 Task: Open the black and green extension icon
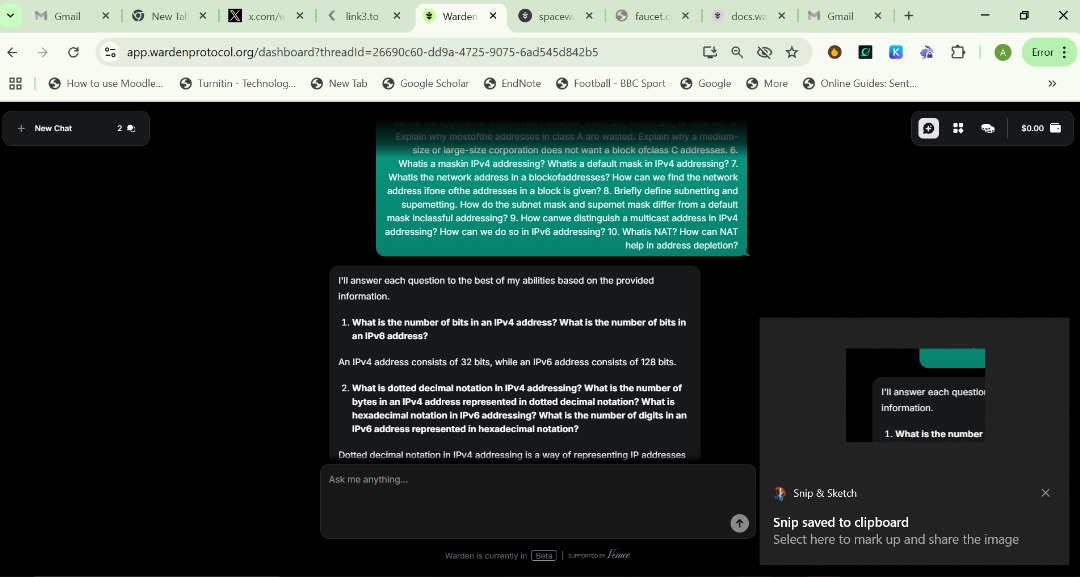pos(866,52)
